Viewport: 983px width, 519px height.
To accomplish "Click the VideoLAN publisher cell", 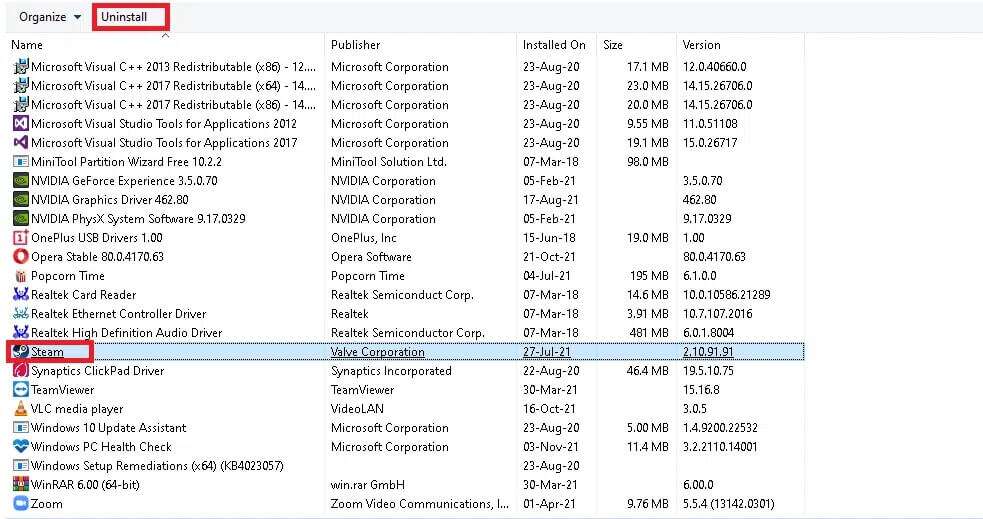I will [357, 409].
